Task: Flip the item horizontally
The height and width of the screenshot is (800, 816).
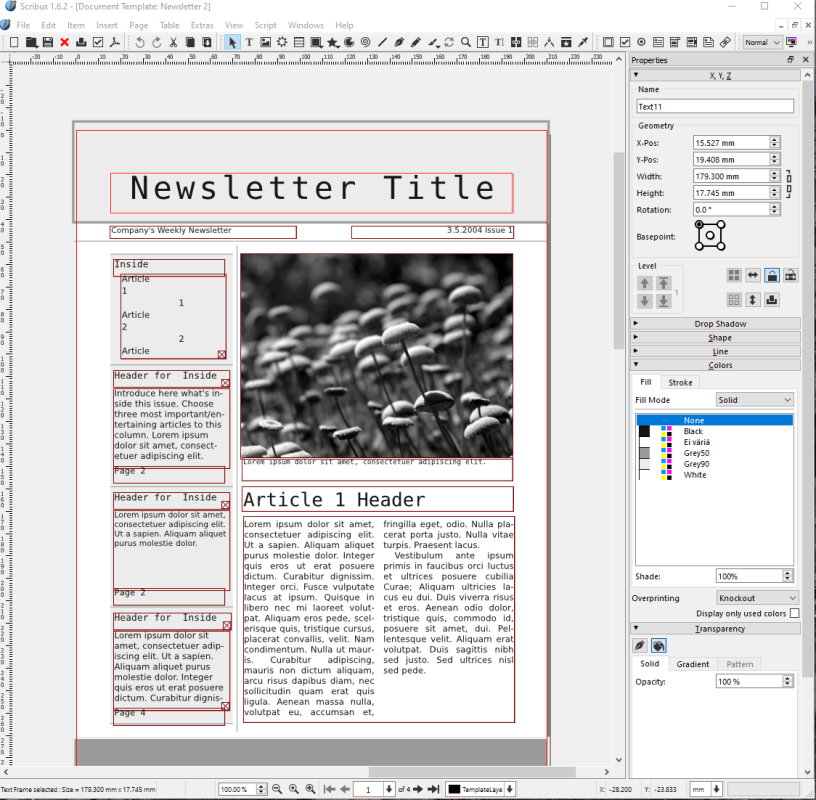Action: [x=753, y=275]
